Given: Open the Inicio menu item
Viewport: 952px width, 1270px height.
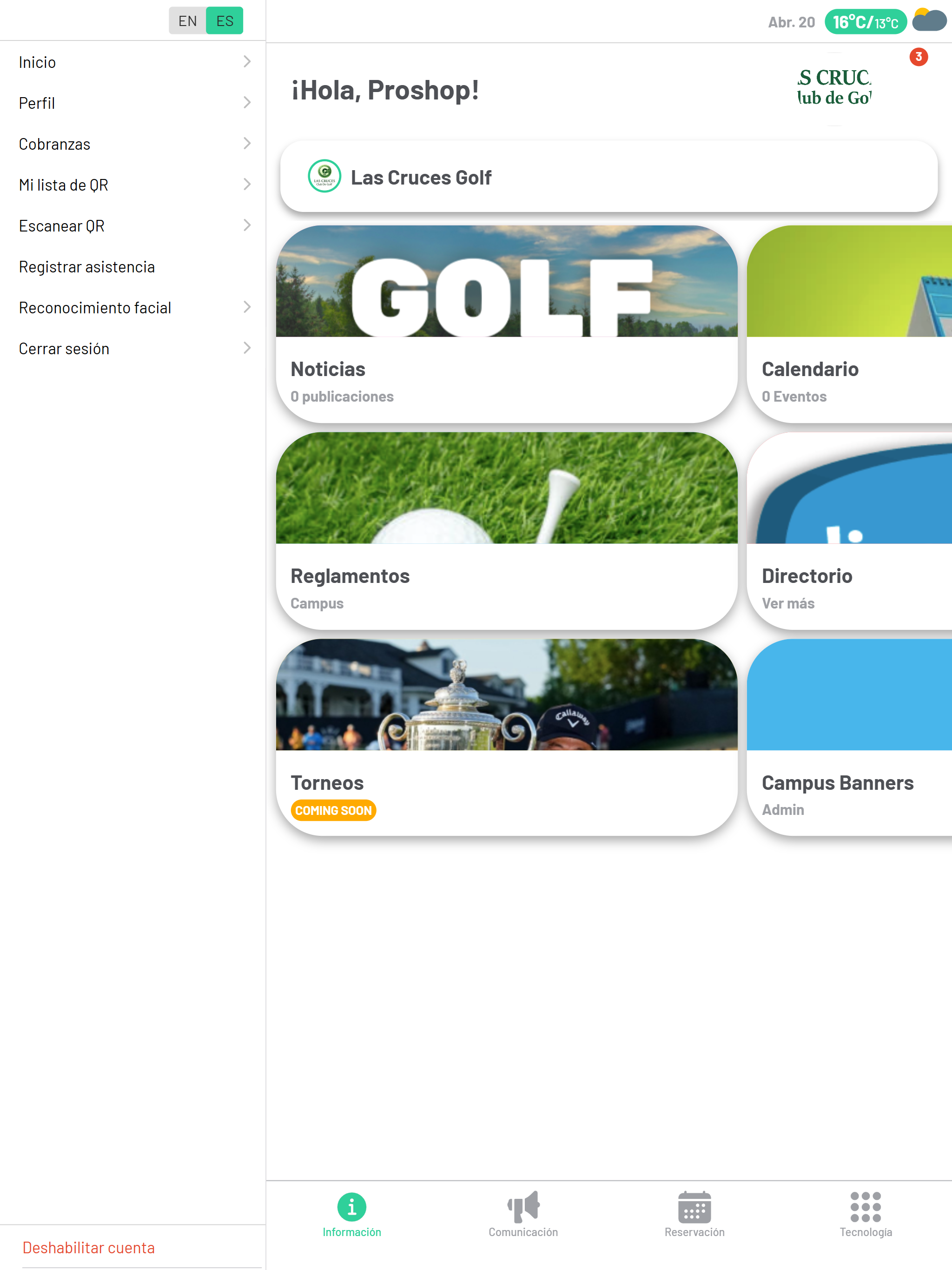Looking at the screenshot, I should 132,62.
